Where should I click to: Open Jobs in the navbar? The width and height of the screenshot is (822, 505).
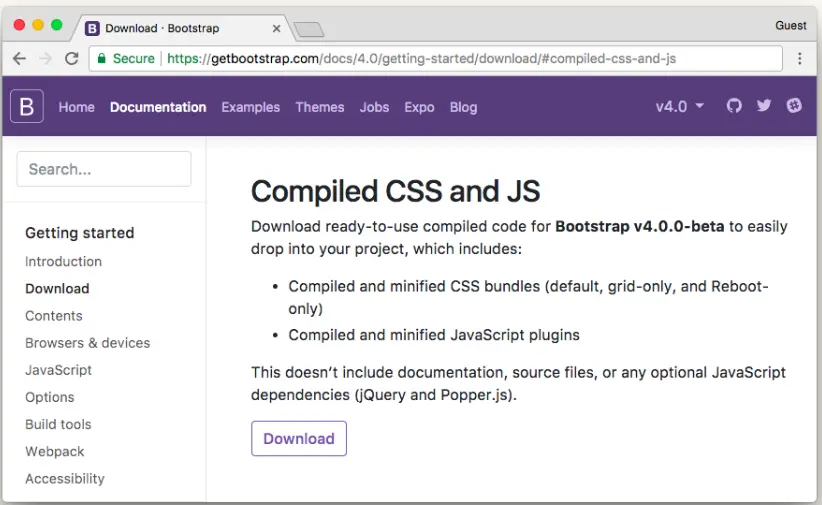[374, 107]
